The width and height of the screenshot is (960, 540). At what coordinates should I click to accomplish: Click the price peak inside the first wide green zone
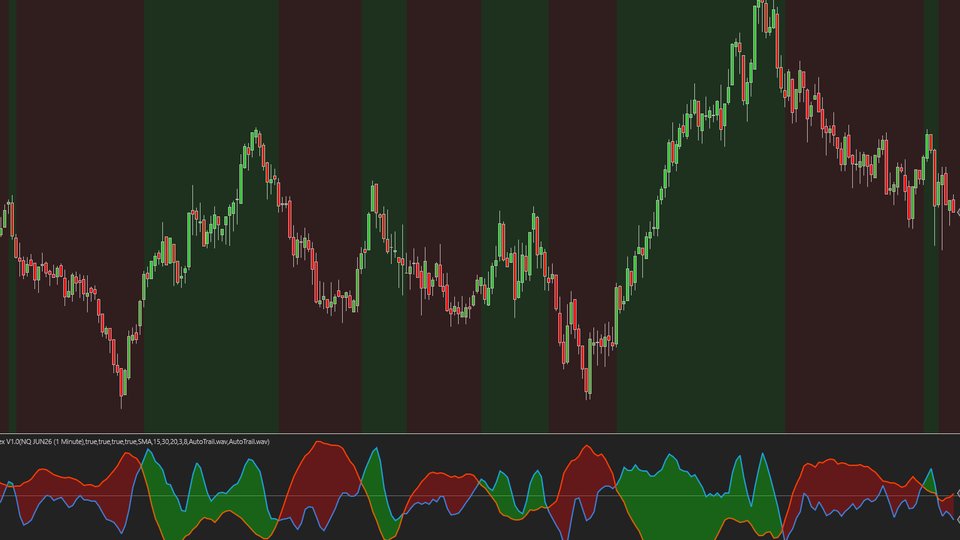pos(256,132)
